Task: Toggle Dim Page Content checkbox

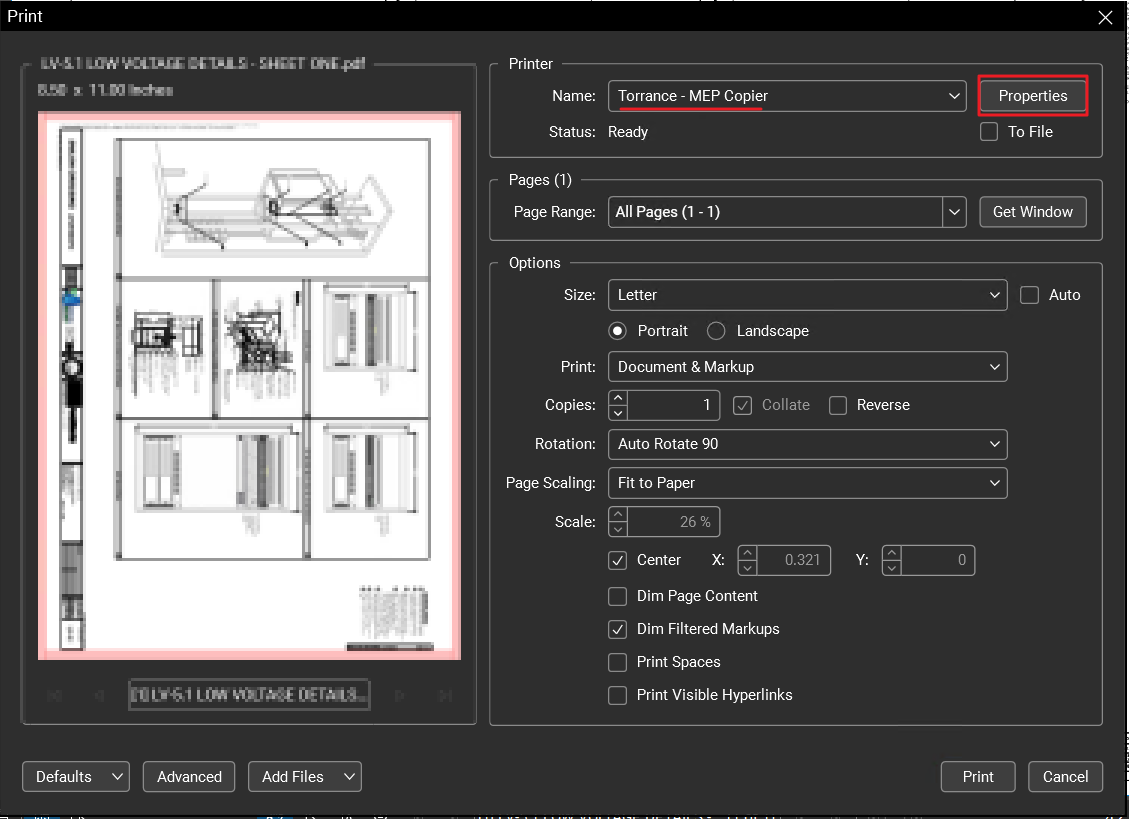Action: click(x=618, y=596)
